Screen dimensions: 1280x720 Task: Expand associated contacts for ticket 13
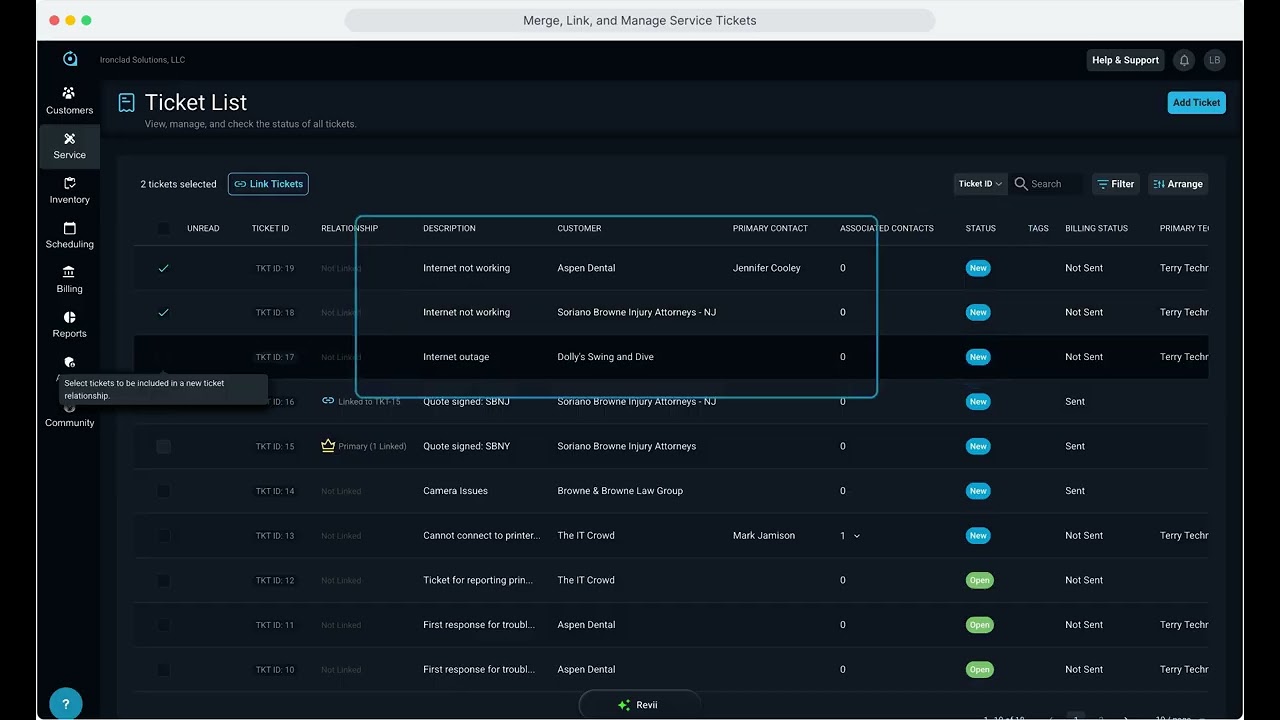click(857, 536)
